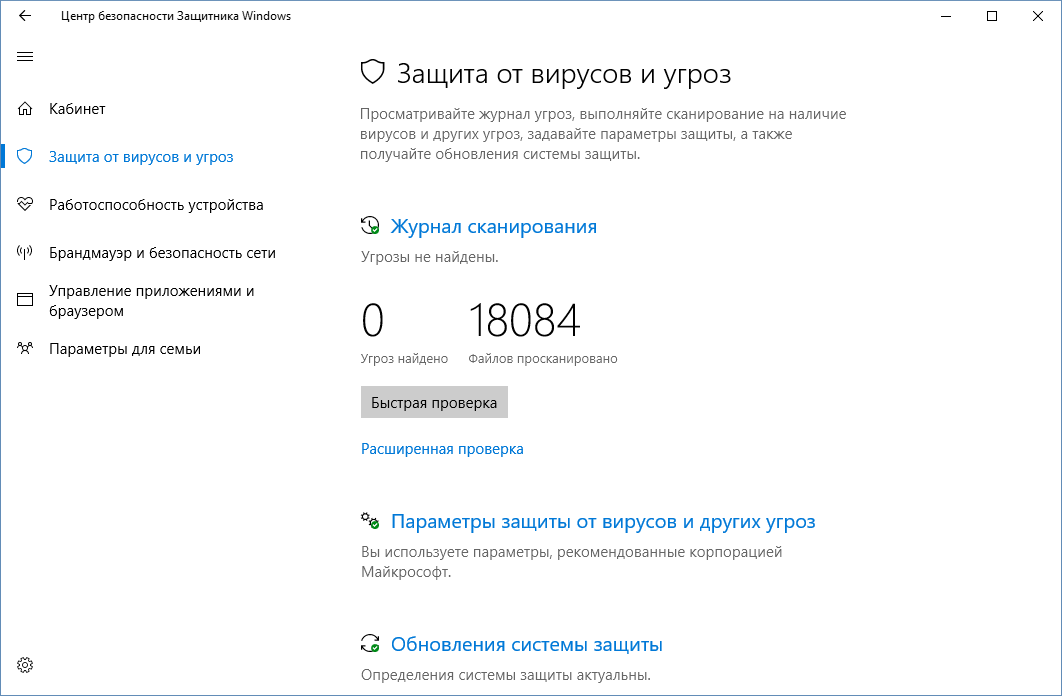Click the app and browser window icon

coord(25,300)
